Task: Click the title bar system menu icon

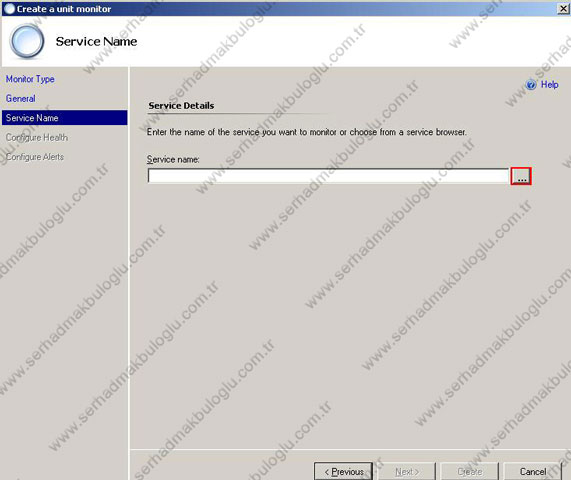Action: 9,9
